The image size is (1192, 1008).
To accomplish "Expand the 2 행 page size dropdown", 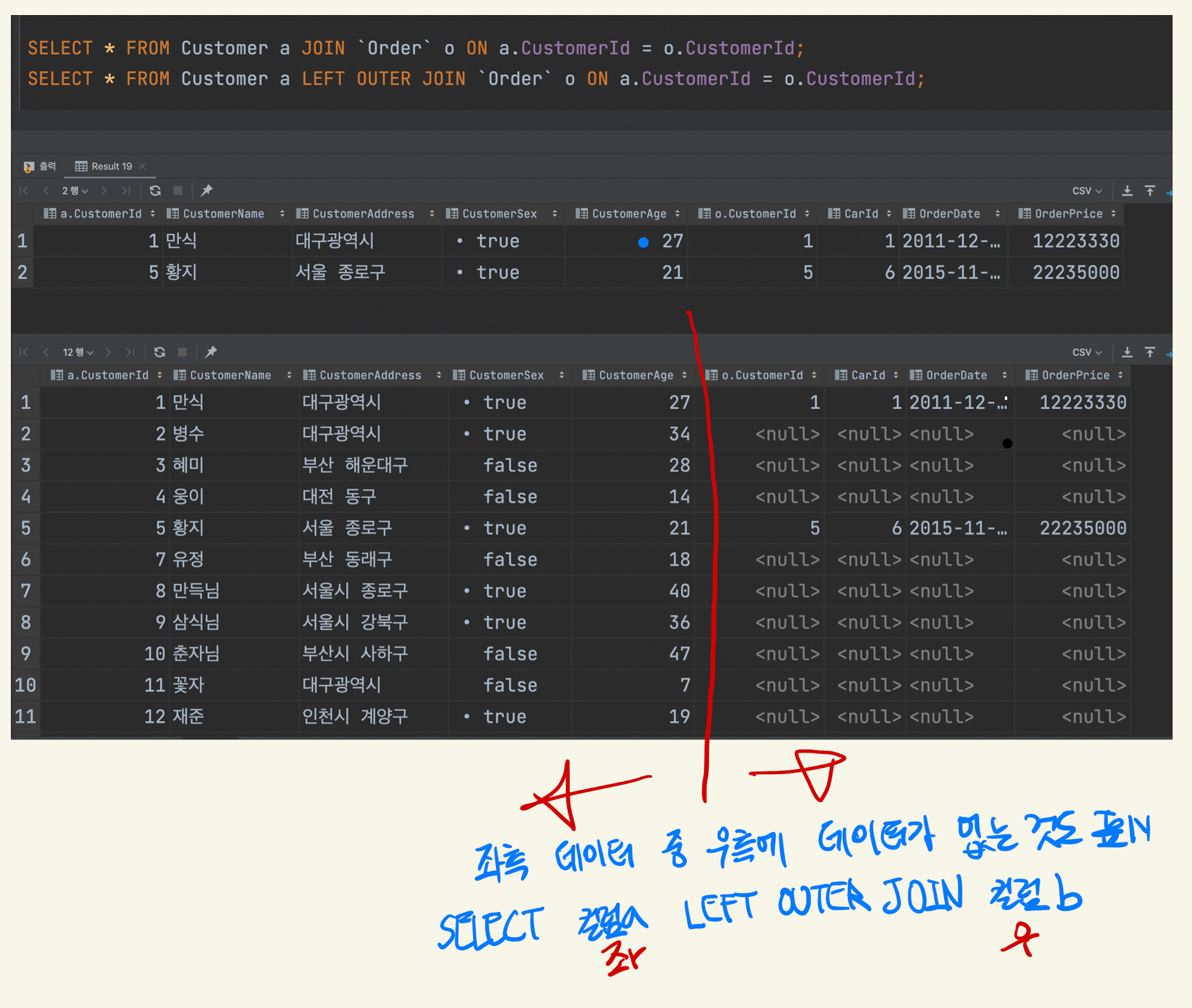I will (x=75, y=191).
